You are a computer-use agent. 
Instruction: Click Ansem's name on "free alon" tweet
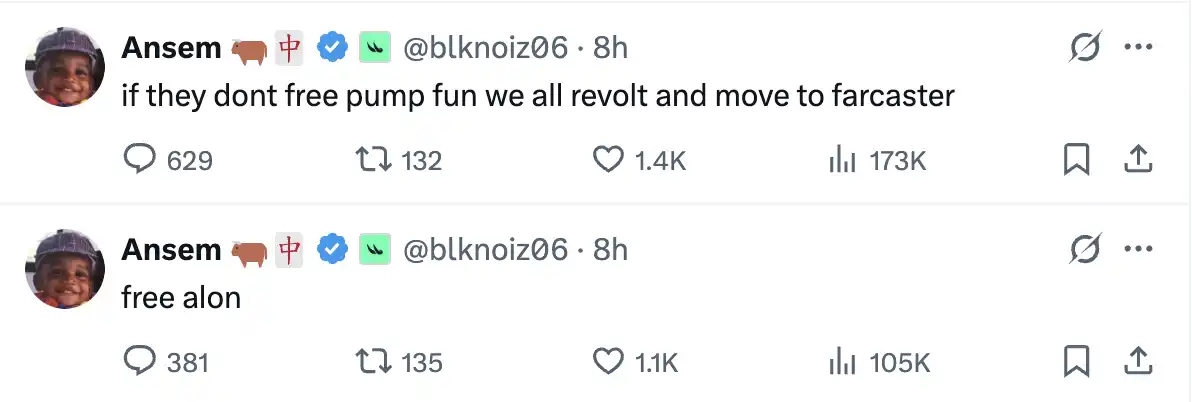(x=171, y=249)
